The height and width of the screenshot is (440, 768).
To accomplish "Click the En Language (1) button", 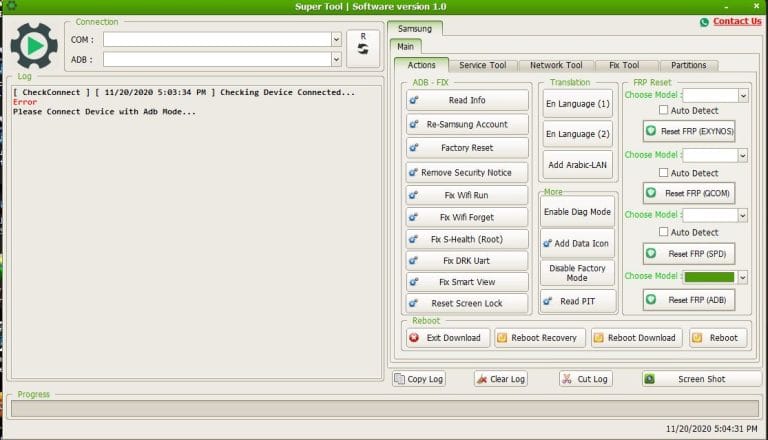I will point(577,104).
